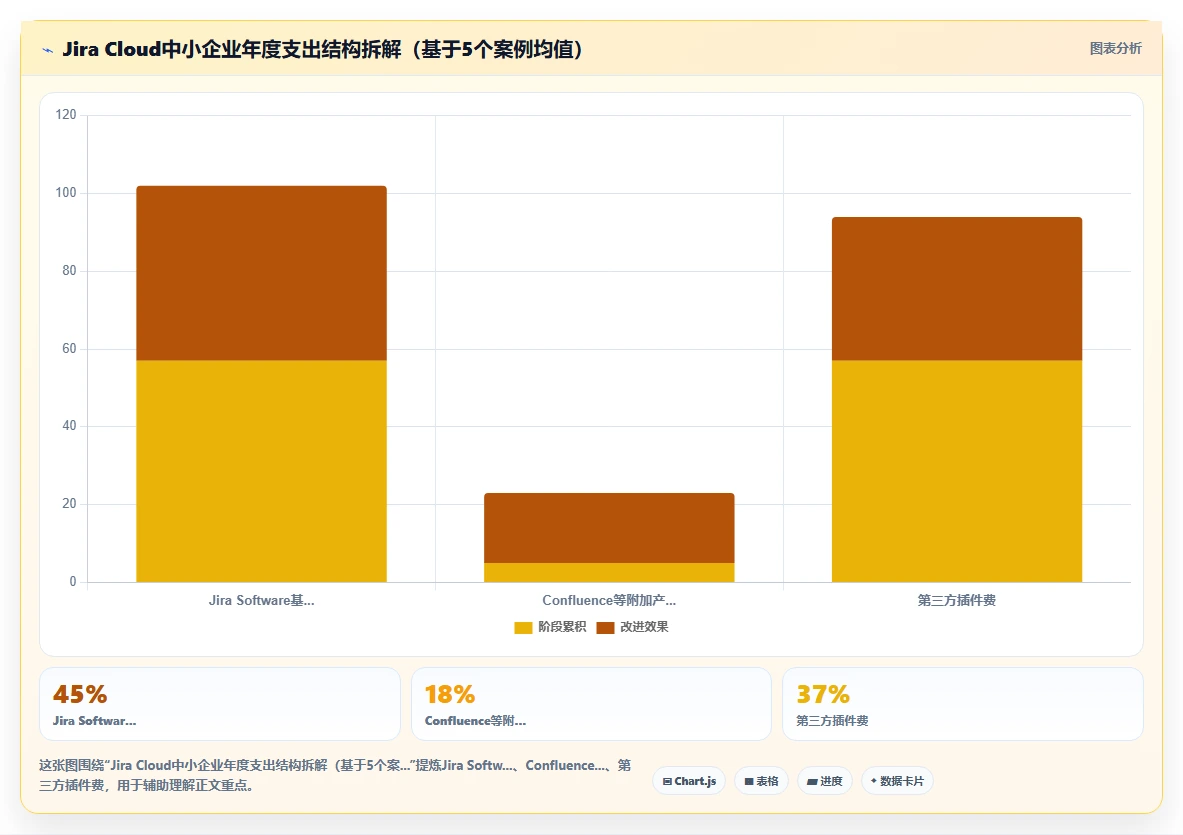The width and height of the screenshot is (1183, 835).
Task: Toggle the 改进效果 legend swatch
Action: point(605,628)
